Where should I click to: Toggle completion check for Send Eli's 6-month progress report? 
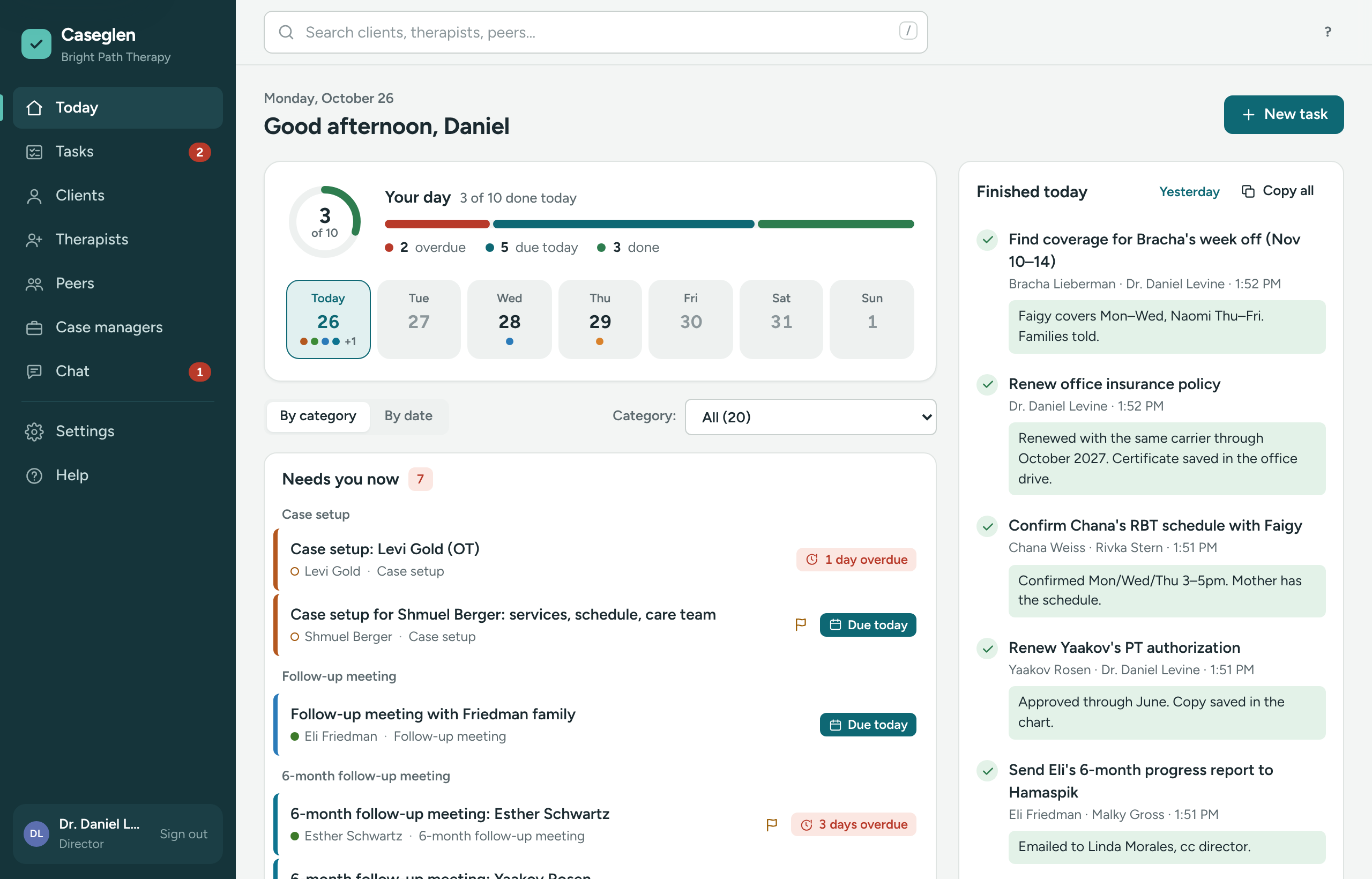pyautogui.click(x=987, y=771)
